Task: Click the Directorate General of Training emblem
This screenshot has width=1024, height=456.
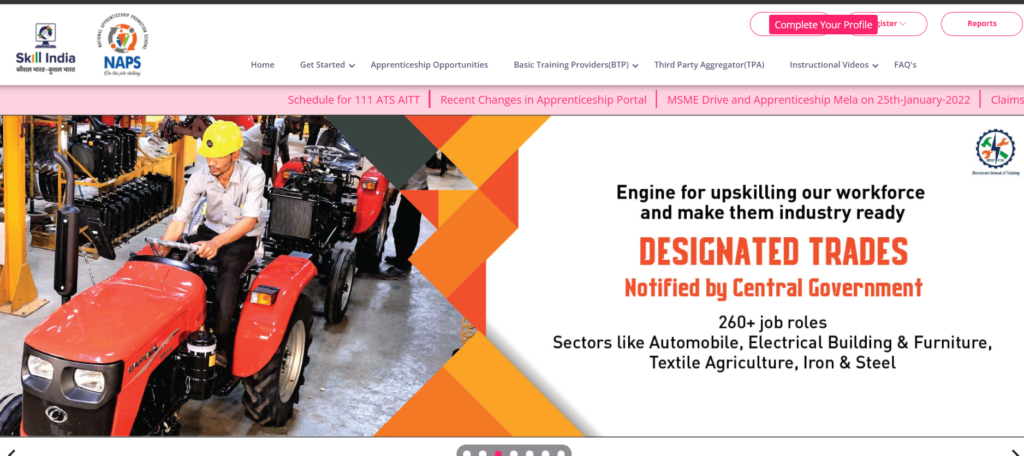Action: pos(995,152)
